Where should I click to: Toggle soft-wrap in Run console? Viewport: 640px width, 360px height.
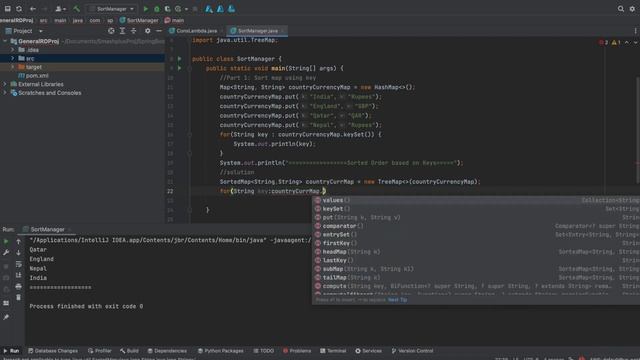tap(18, 264)
